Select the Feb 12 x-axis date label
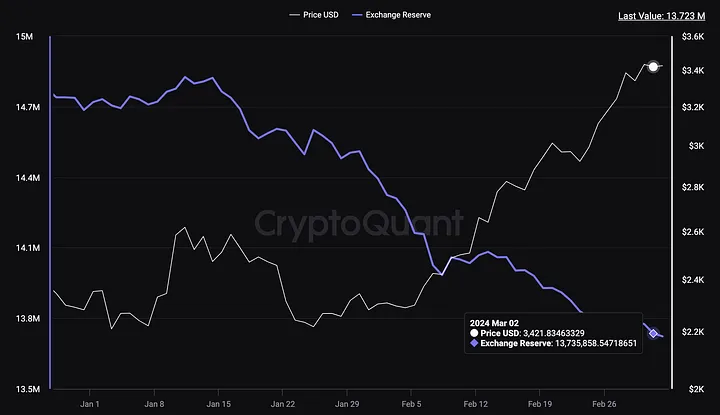This screenshot has height=415, width=720. (x=475, y=405)
